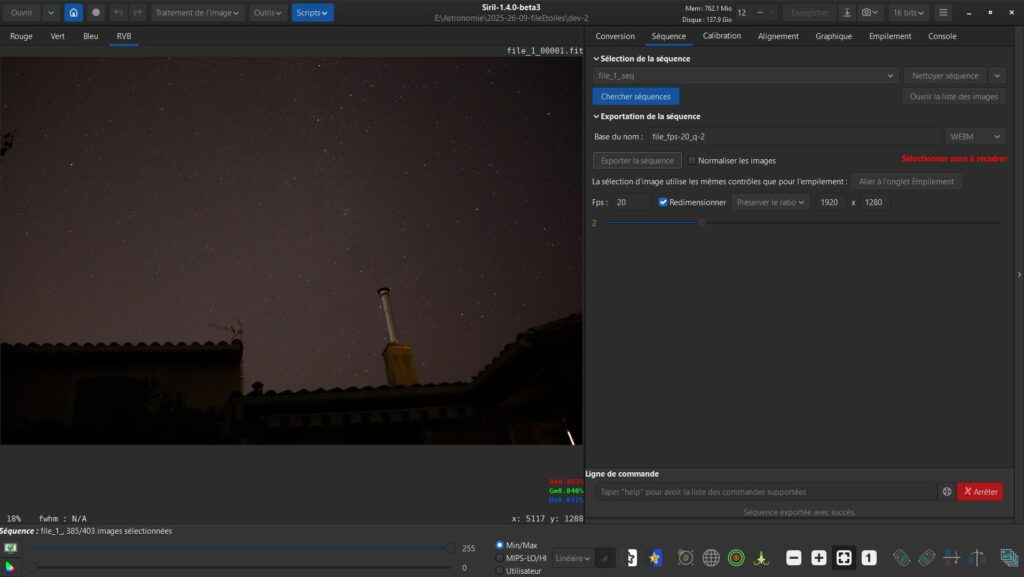Click the snapshot camera icon

(867, 13)
